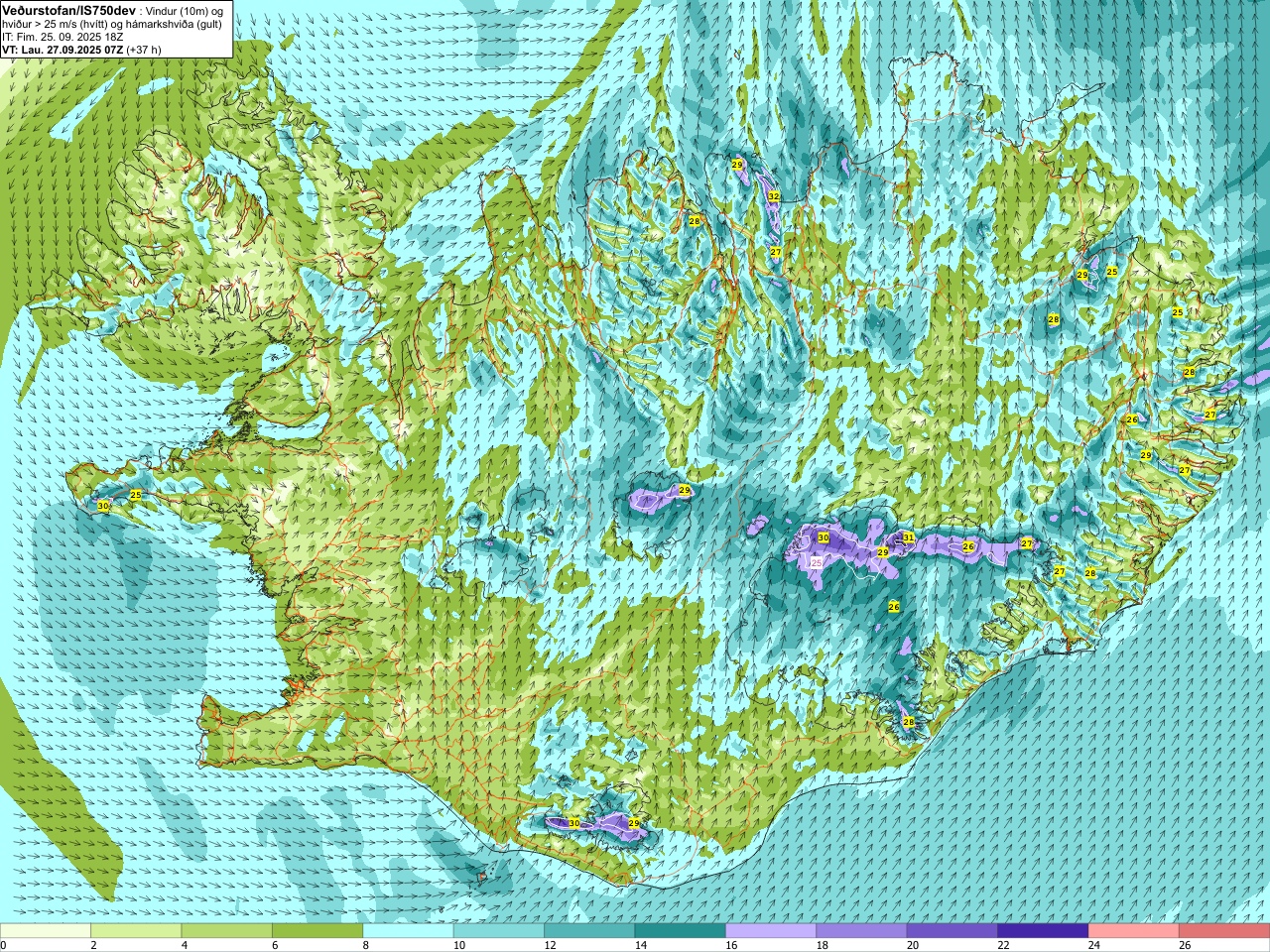The image size is (1270, 952).
Task: Select the 20–22 m/s violet legend swatch
Action: coord(952,931)
